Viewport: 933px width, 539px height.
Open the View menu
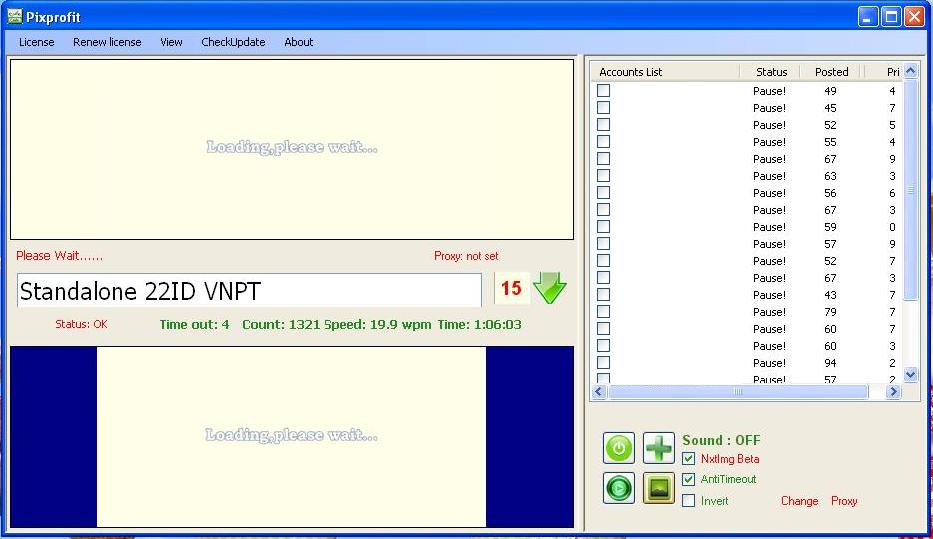[171, 42]
